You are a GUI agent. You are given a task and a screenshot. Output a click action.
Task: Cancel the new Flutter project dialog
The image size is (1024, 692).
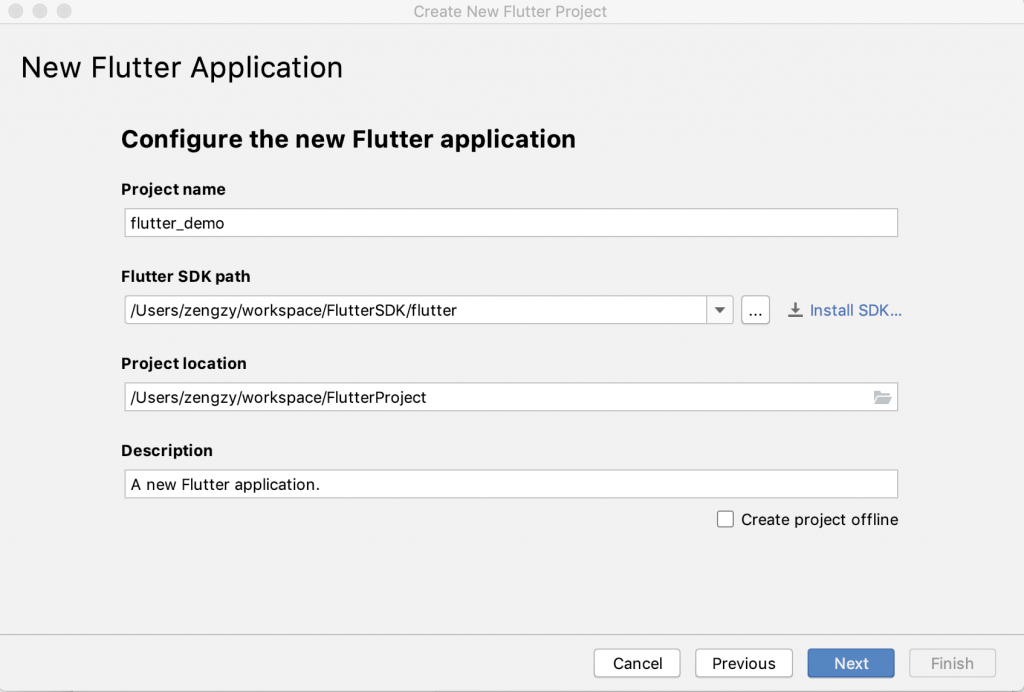pyautogui.click(x=637, y=663)
